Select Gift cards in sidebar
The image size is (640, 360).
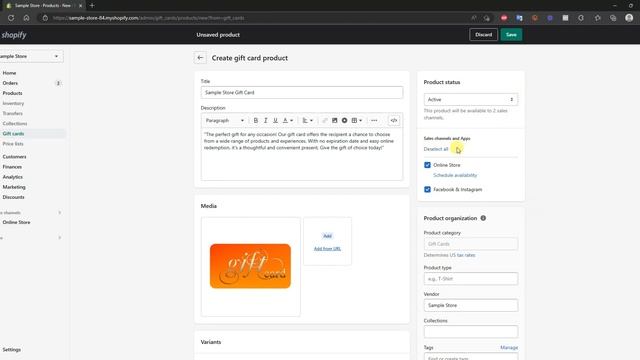13,133
